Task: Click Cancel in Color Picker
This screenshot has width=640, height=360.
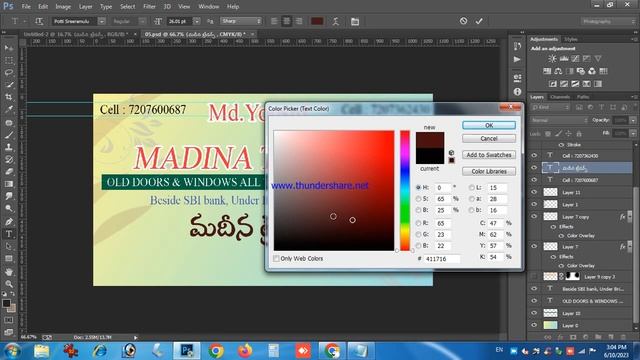Action: tap(489, 138)
